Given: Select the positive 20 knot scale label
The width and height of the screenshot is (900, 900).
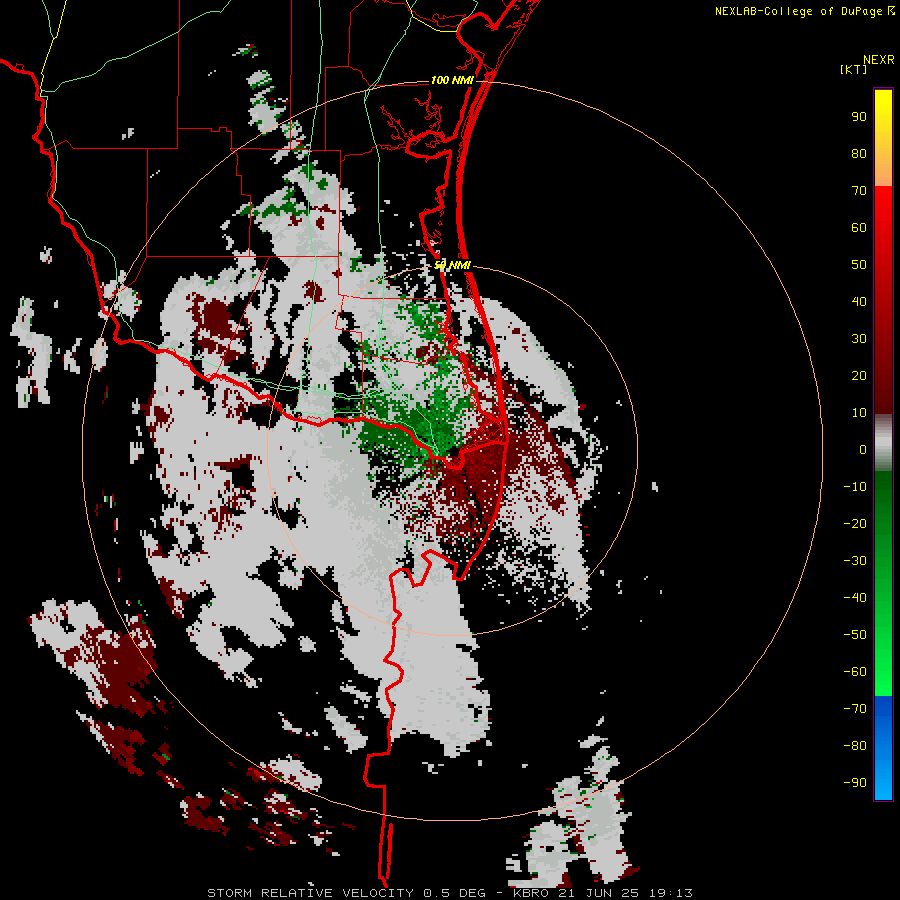Looking at the screenshot, I should tap(859, 375).
